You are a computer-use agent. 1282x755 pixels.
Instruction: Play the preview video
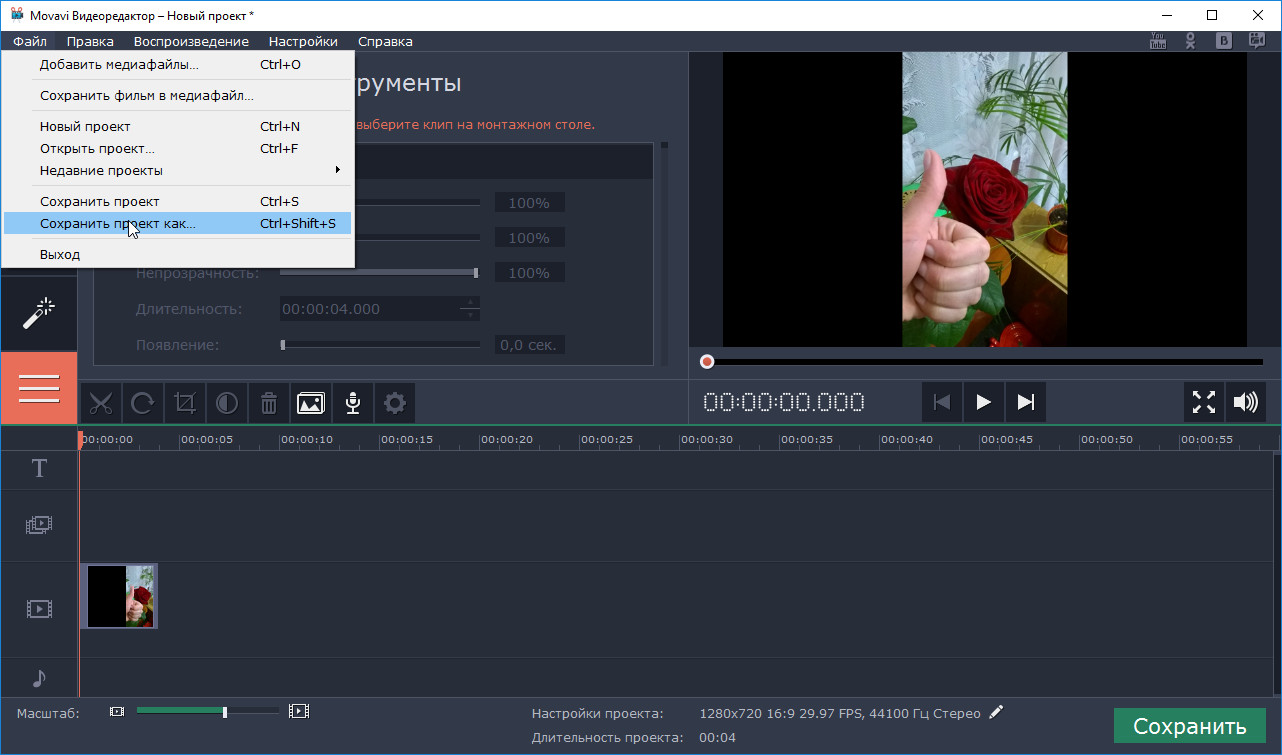click(983, 402)
